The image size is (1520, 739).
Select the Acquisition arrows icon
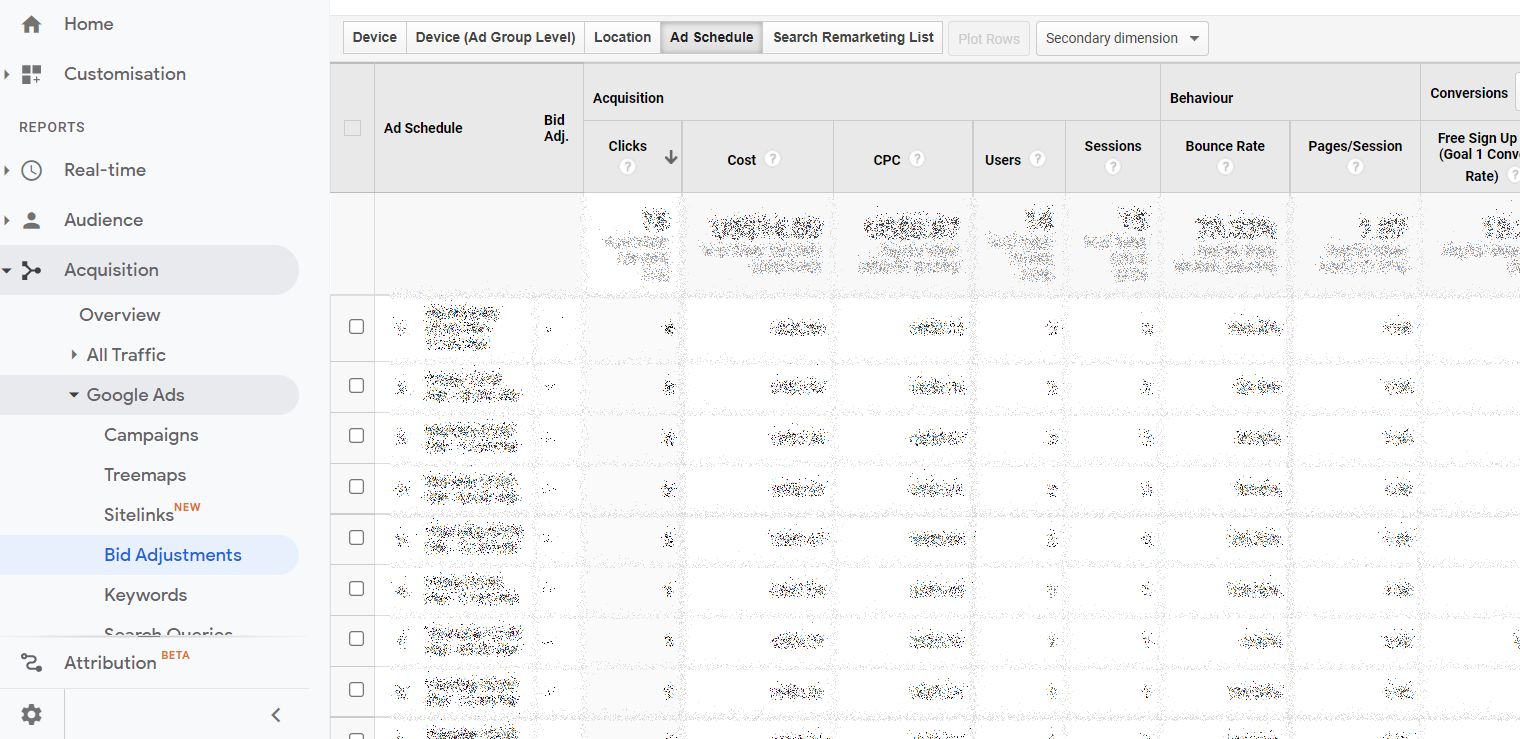click(x=31, y=269)
